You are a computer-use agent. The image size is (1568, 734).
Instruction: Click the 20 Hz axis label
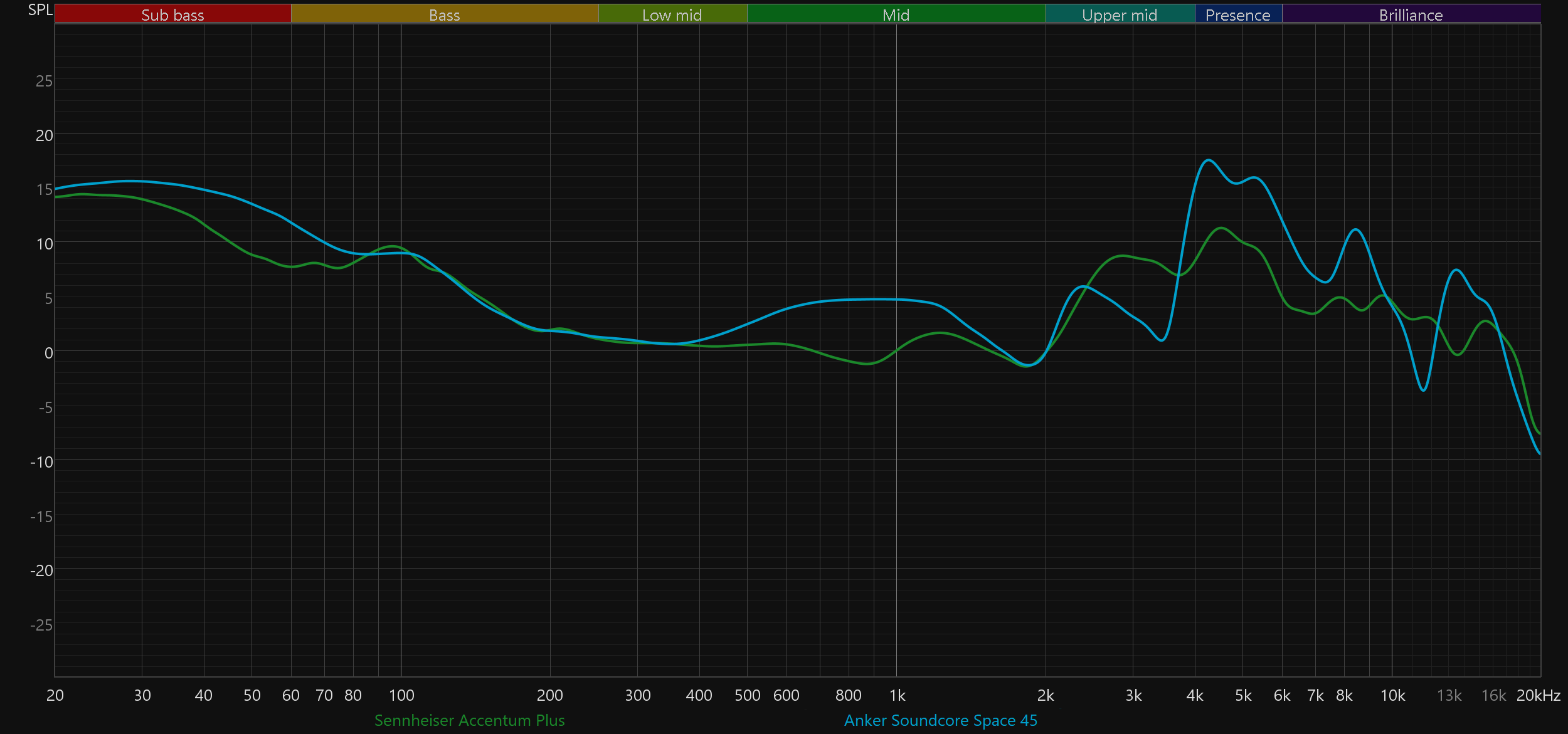[x=55, y=695]
